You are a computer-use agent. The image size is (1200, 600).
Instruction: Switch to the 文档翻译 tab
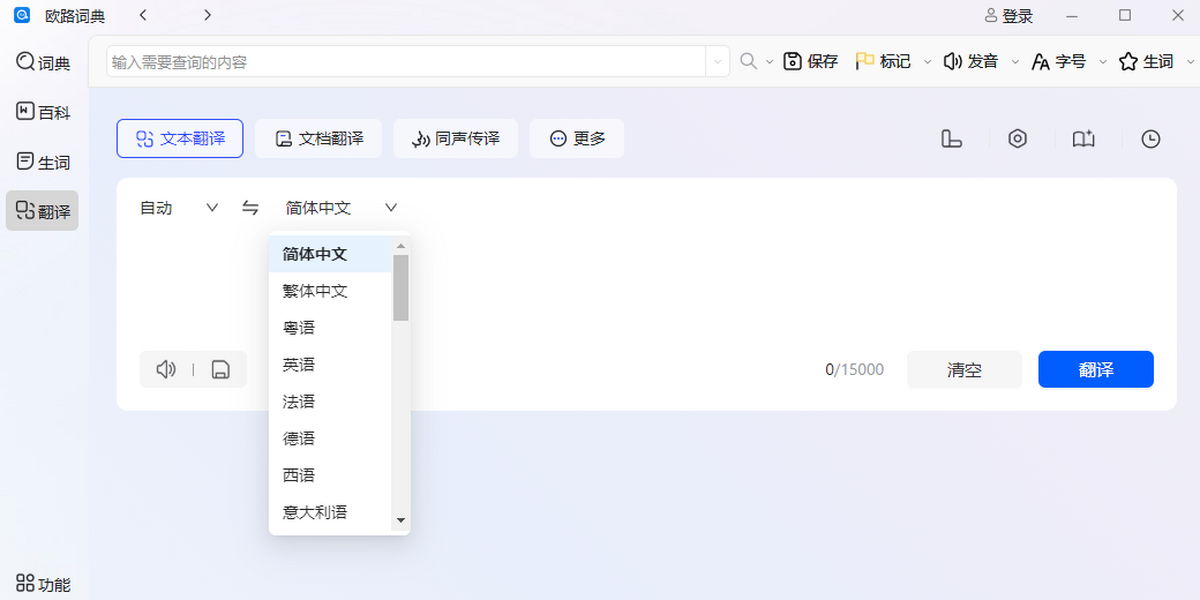[318, 139]
